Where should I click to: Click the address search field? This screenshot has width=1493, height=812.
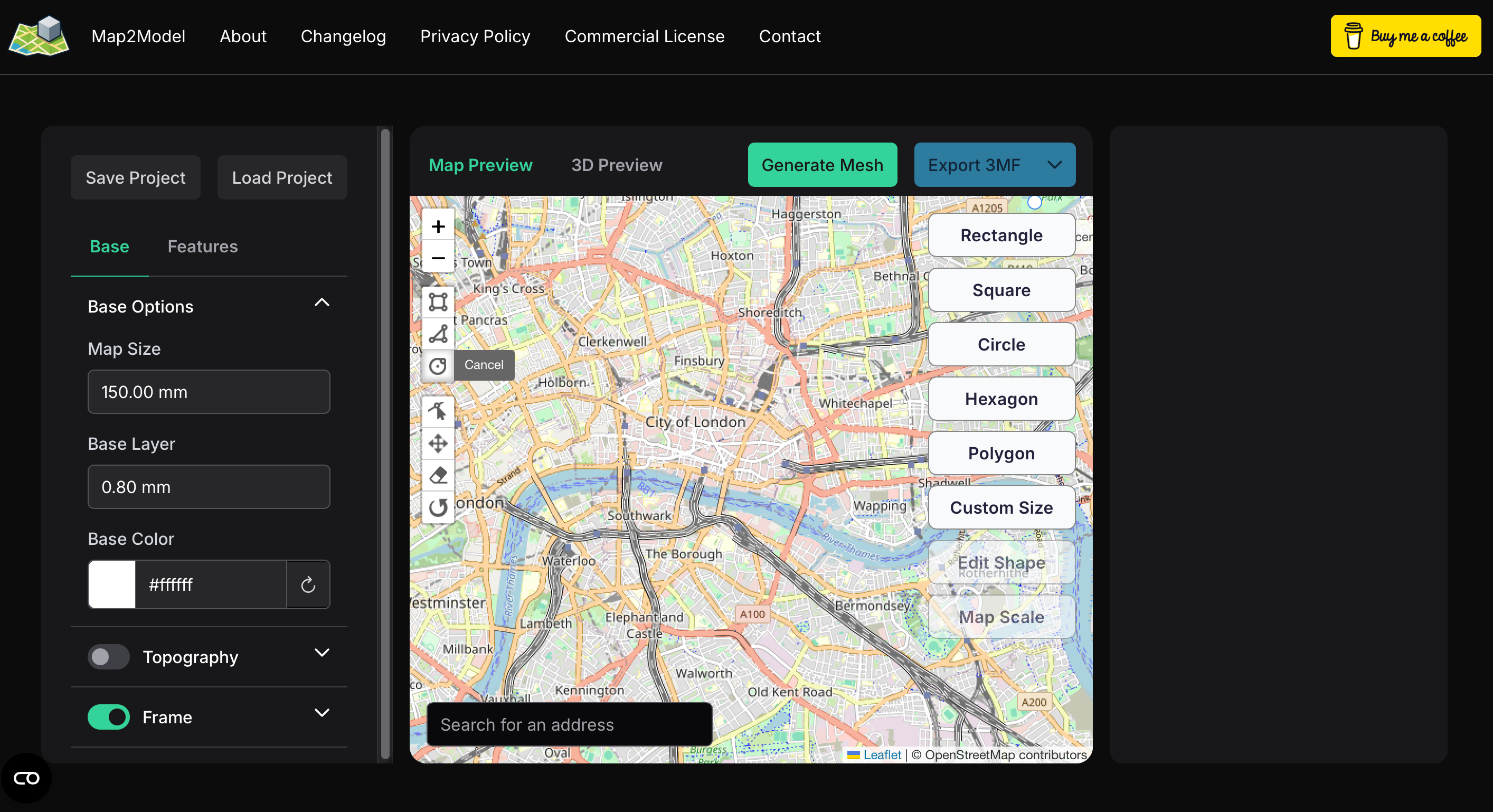tap(569, 724)
